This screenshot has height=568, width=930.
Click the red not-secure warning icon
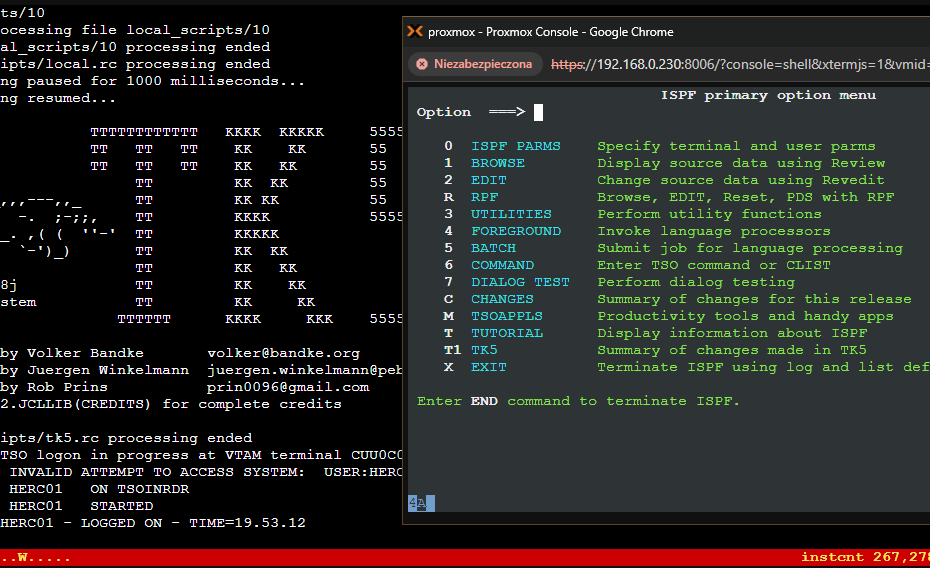422,64
